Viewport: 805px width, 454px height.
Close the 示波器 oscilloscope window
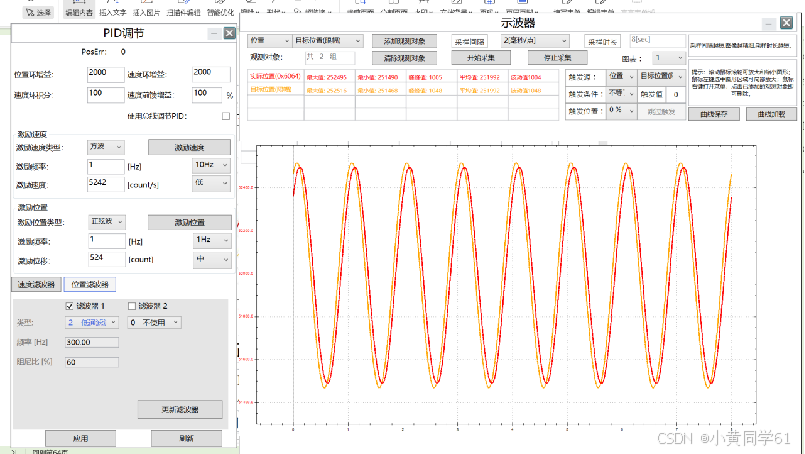(x=786, y=23)
